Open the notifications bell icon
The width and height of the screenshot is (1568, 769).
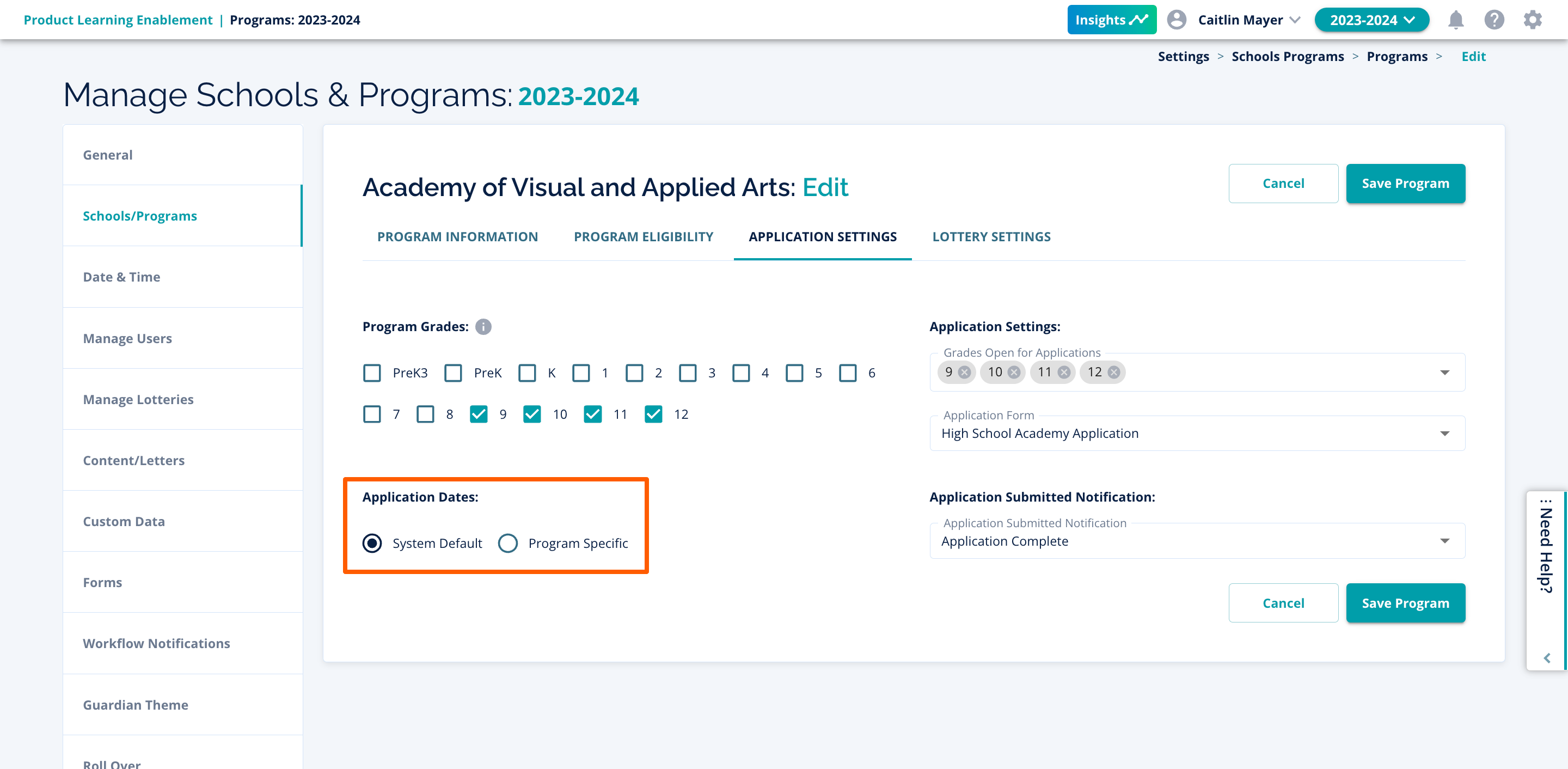click(1455, 20)
